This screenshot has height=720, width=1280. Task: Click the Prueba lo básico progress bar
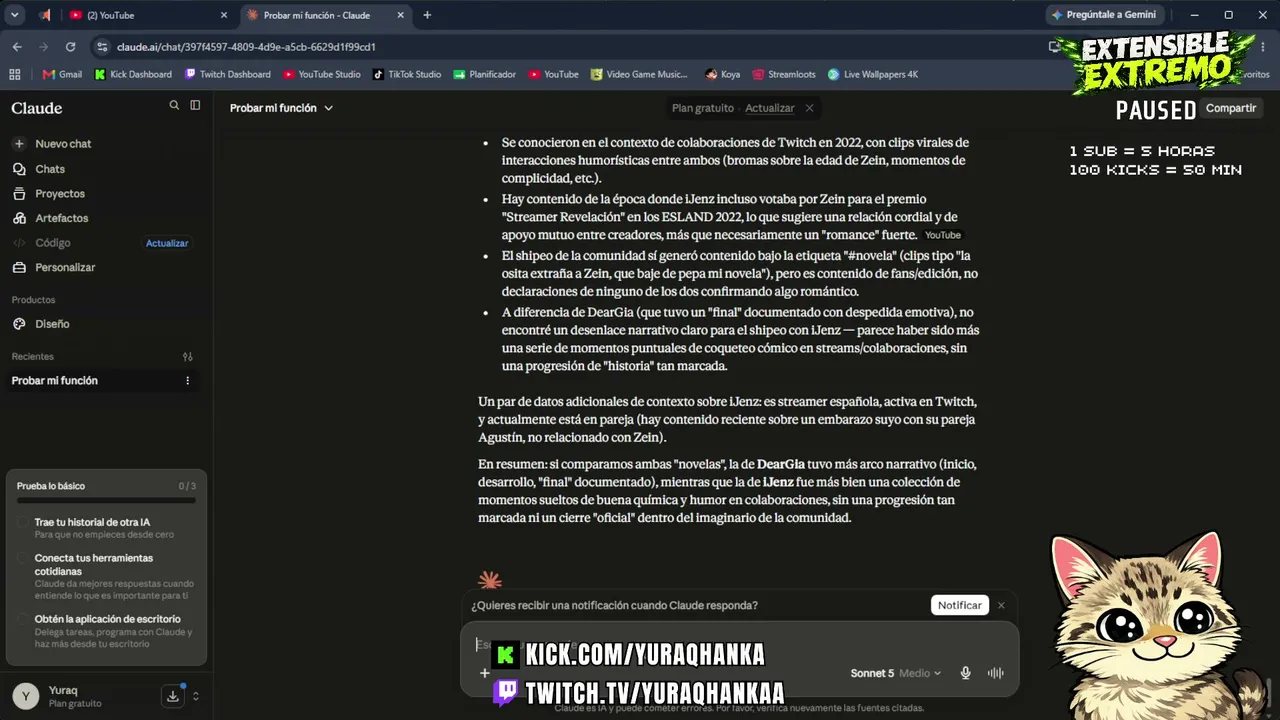tap(106, 500)
